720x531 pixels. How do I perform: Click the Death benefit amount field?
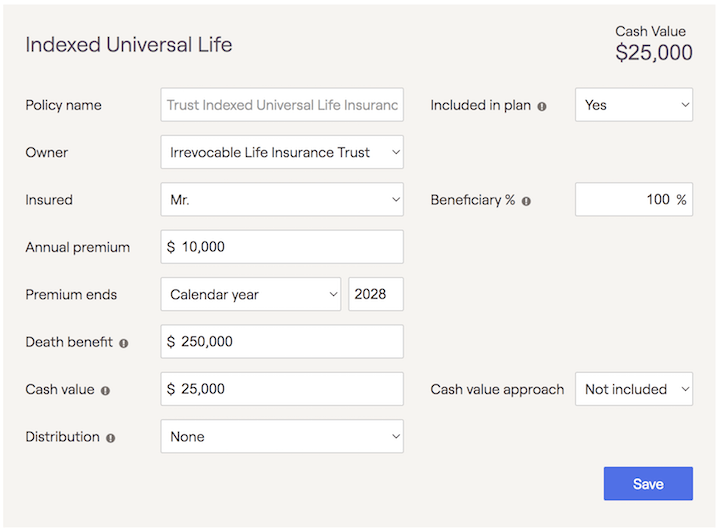coord(281,341)
